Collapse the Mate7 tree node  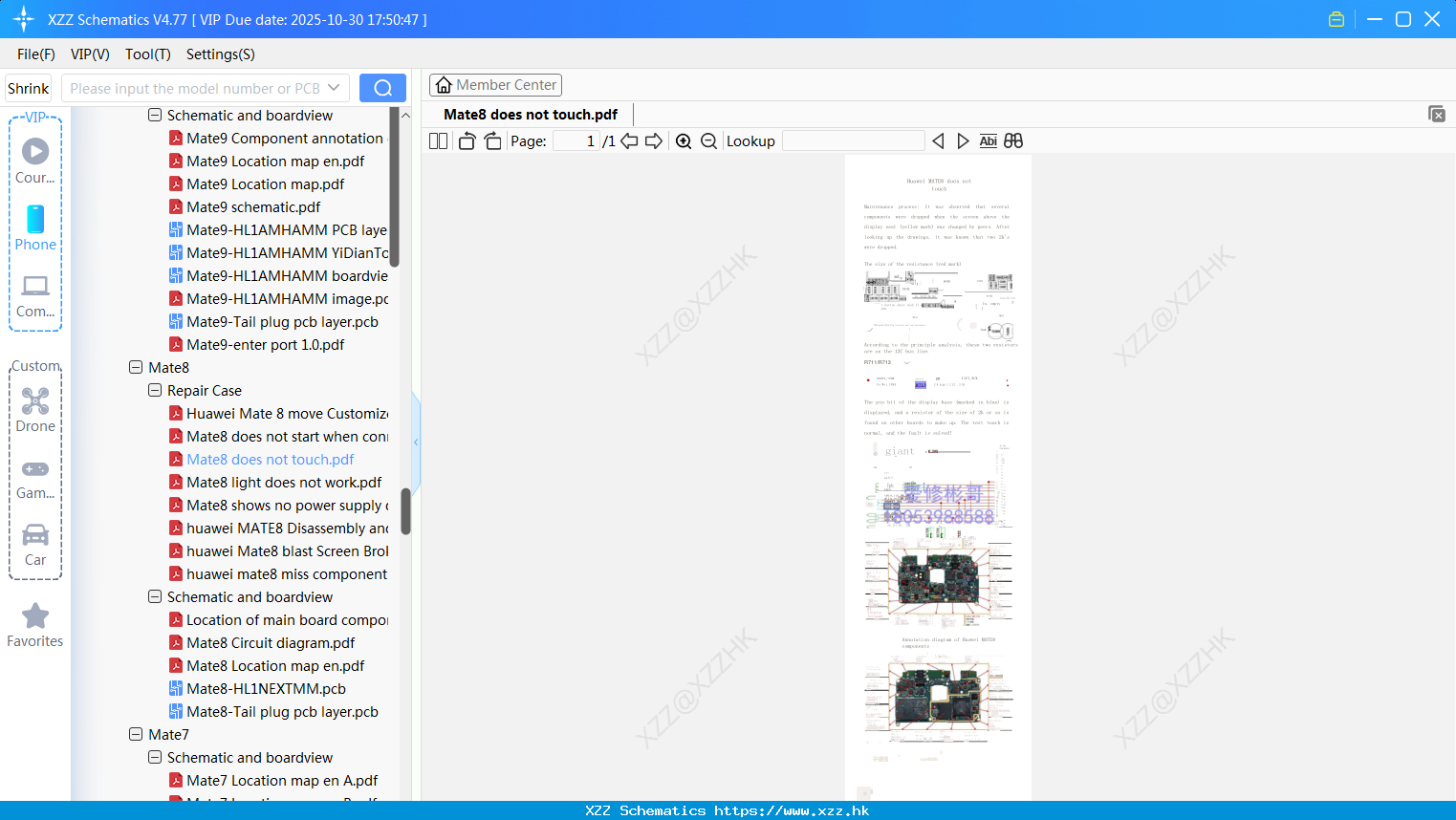(x=136, y=734)
